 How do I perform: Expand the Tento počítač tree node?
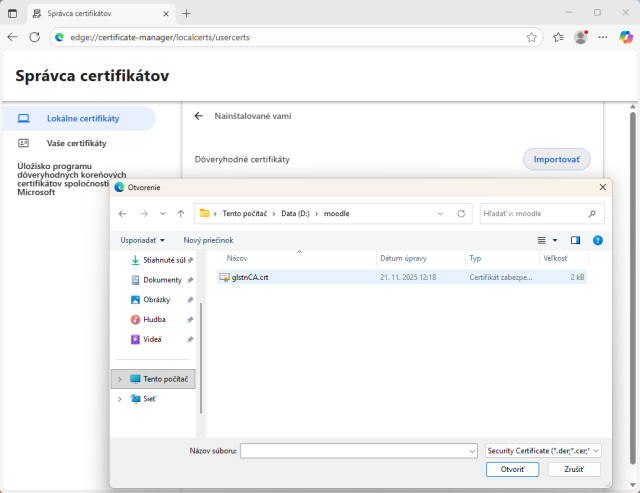[120, 379]
